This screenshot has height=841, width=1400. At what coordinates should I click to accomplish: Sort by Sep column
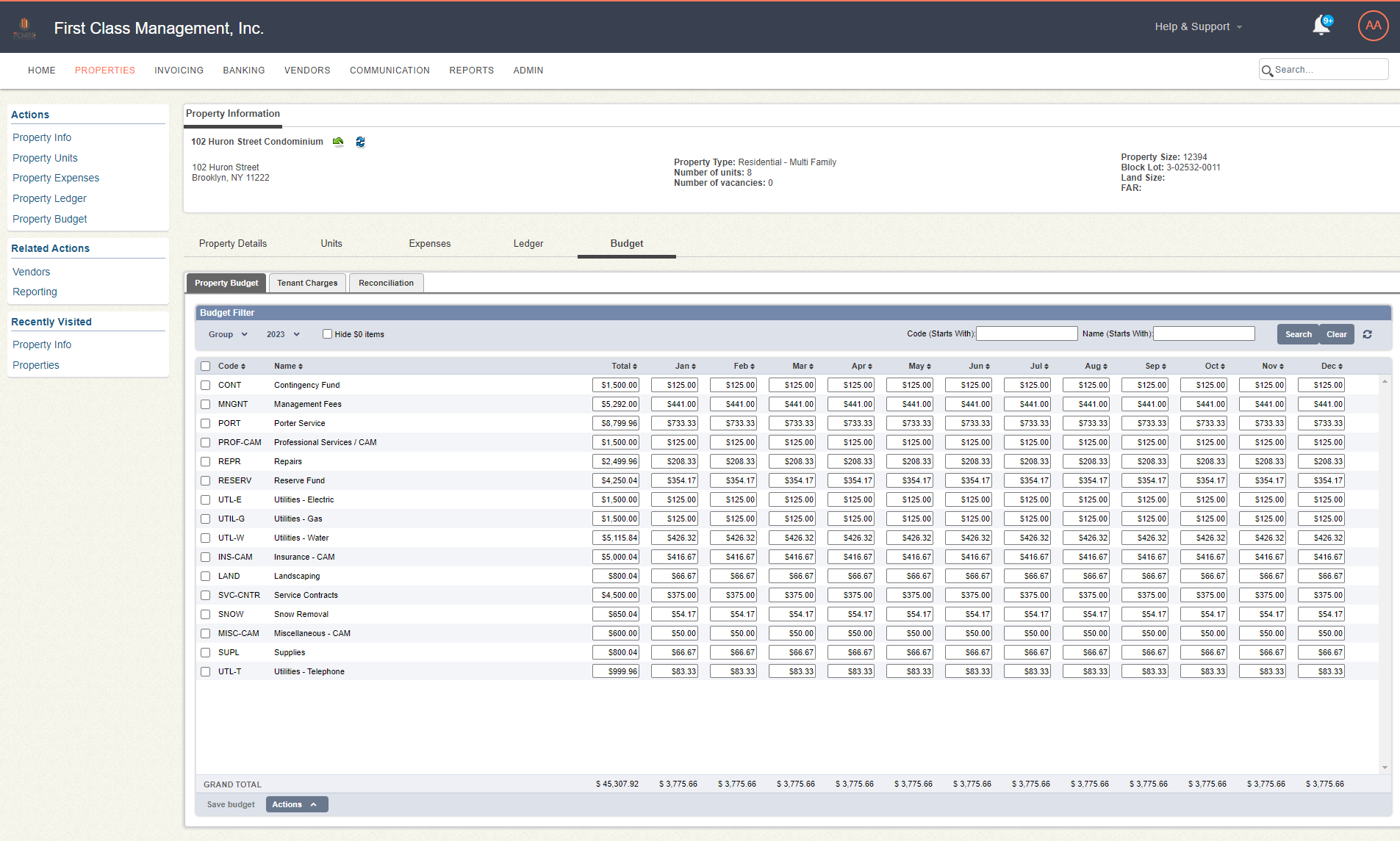(1155, 366)
